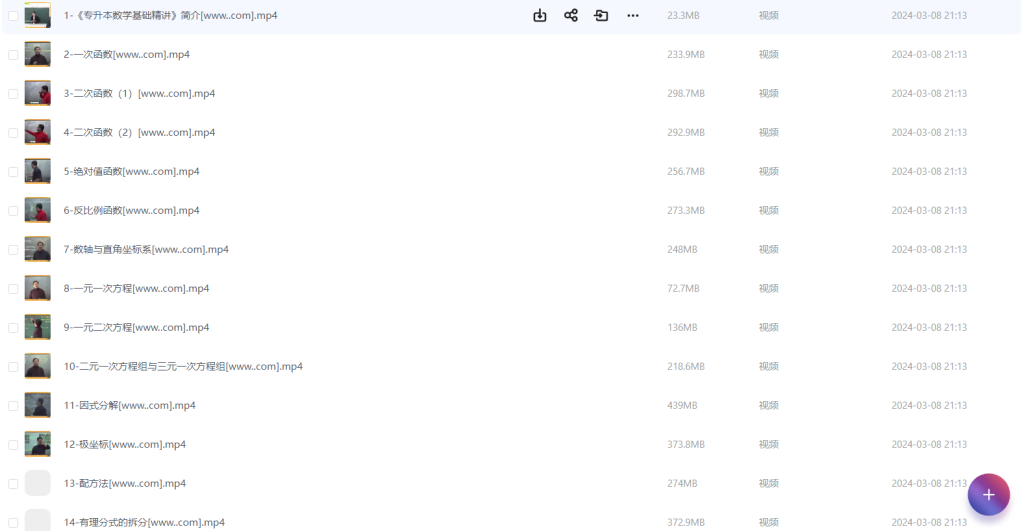Click the thumbnail of 6-反比例函数
The image size is (1024, 531).
[x=38, y=210]
